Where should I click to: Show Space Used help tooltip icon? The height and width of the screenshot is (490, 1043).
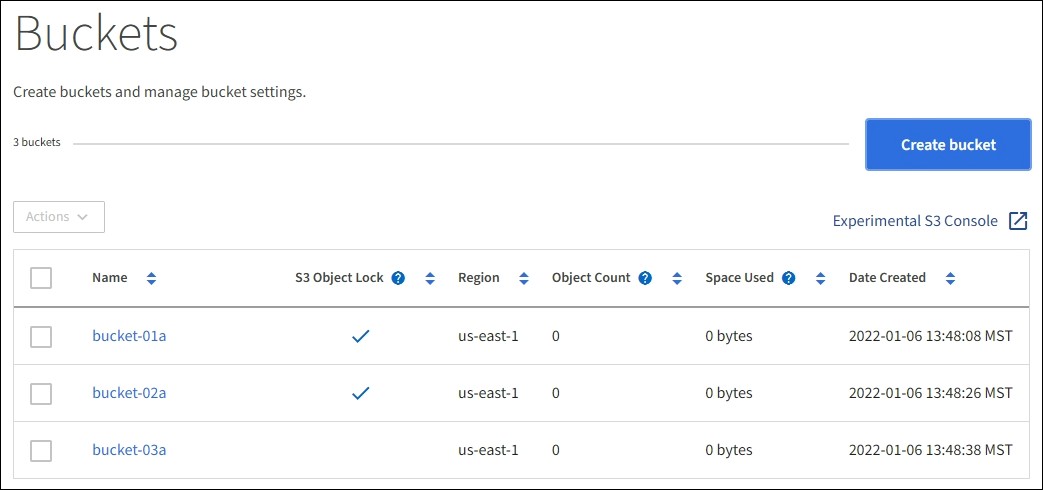(x=789, y=278)
